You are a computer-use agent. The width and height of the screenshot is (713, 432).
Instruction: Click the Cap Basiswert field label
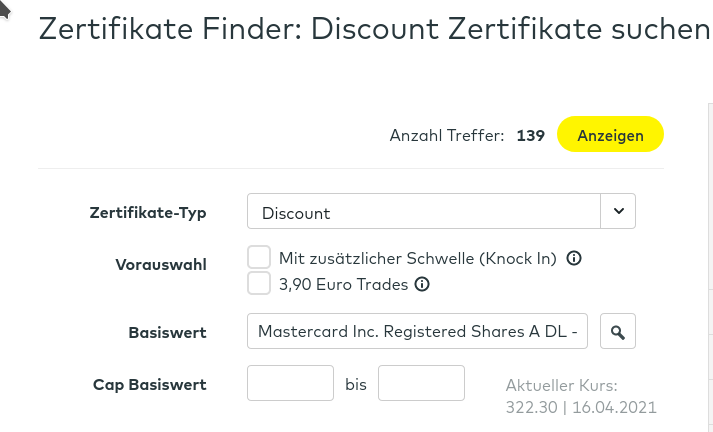(150, 384)
